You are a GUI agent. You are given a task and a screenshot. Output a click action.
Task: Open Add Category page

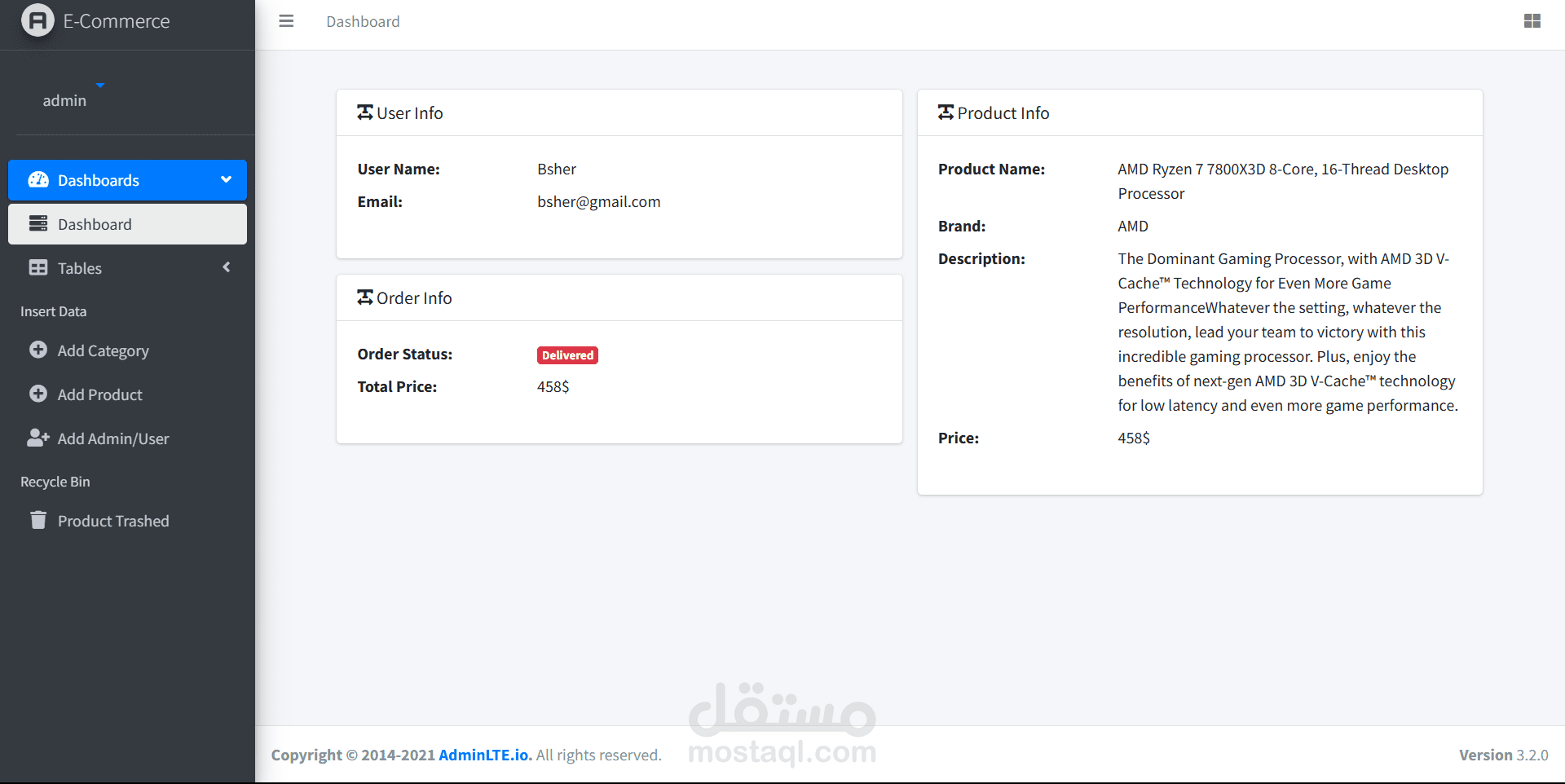tap(127, 350)
